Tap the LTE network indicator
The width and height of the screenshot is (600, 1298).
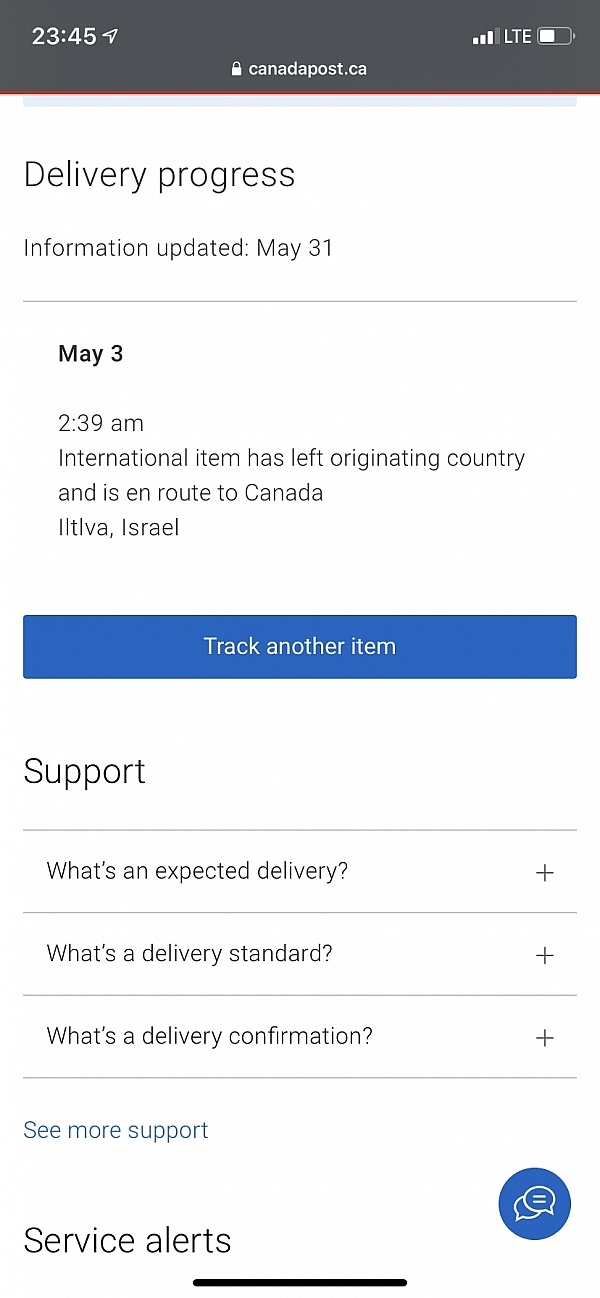click(518, 37)
